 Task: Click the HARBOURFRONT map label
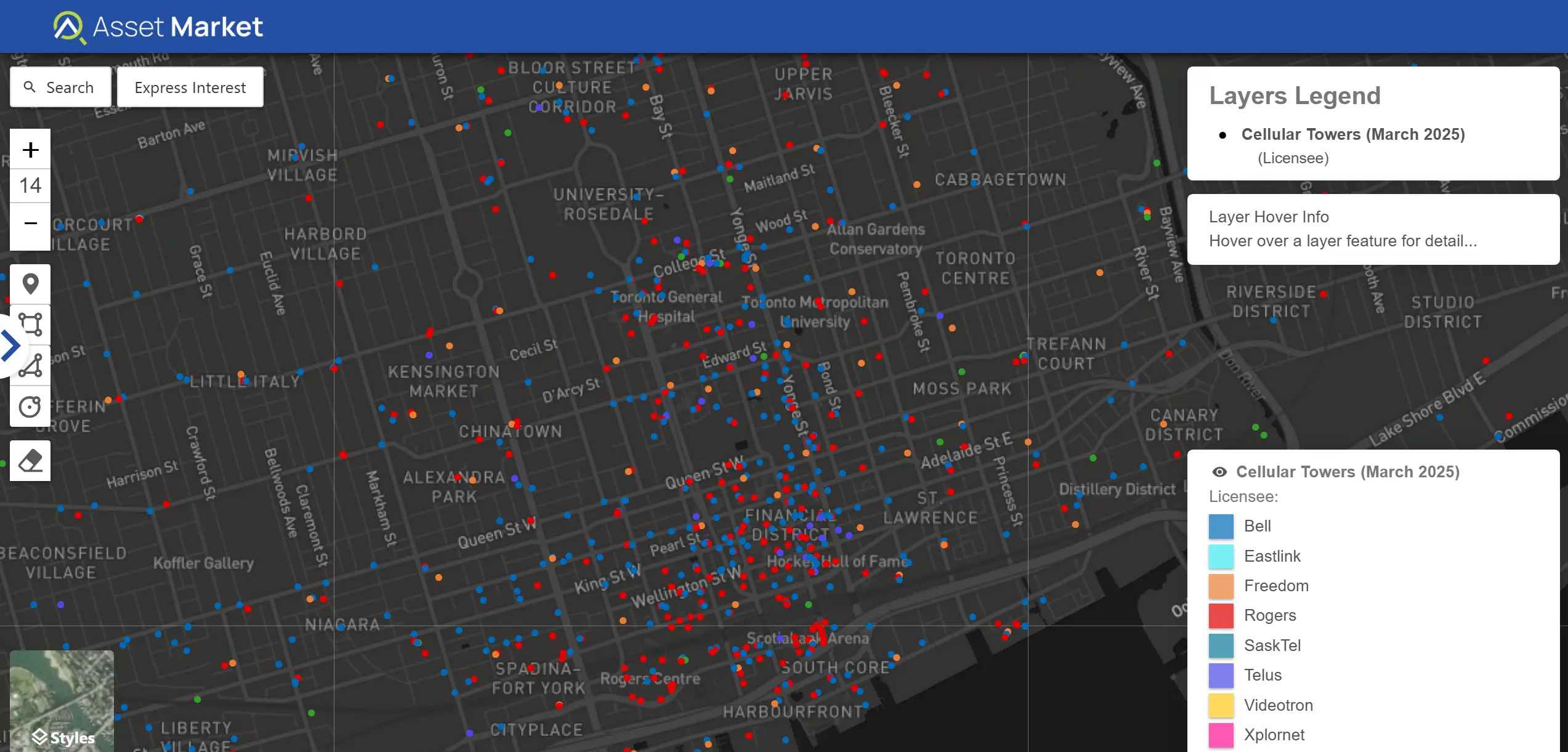point(793,712)
